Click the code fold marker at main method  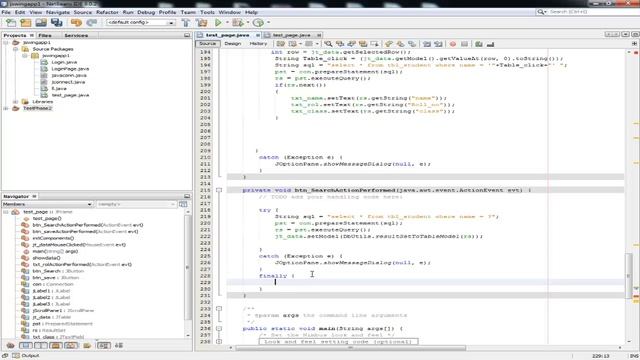pos(219,329)
